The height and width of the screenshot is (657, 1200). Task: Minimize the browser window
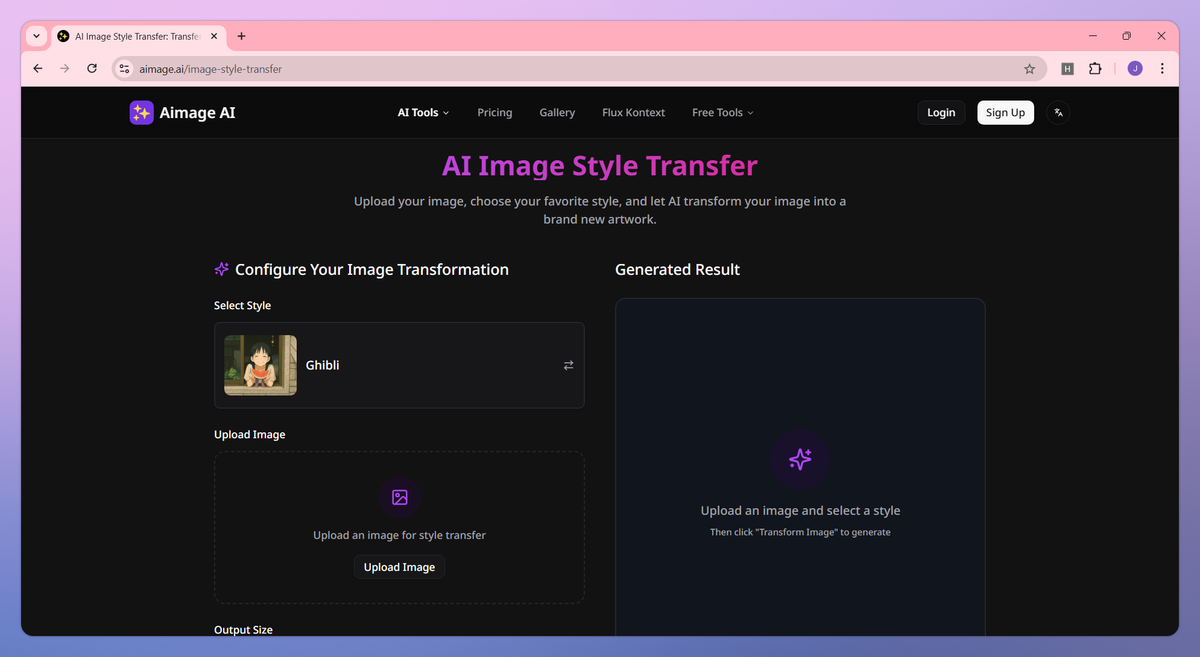point(1091,36)
